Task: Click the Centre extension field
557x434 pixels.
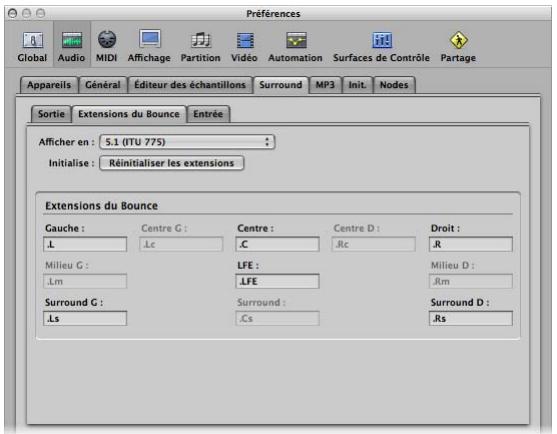Action: tap(277, 244)
